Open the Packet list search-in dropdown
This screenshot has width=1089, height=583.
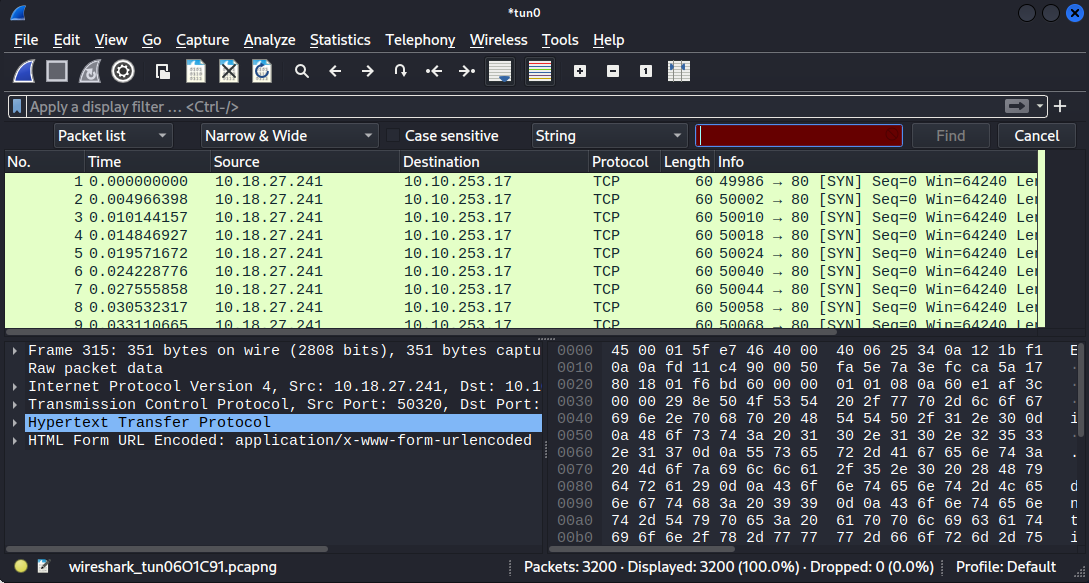[x=113, y=136]
